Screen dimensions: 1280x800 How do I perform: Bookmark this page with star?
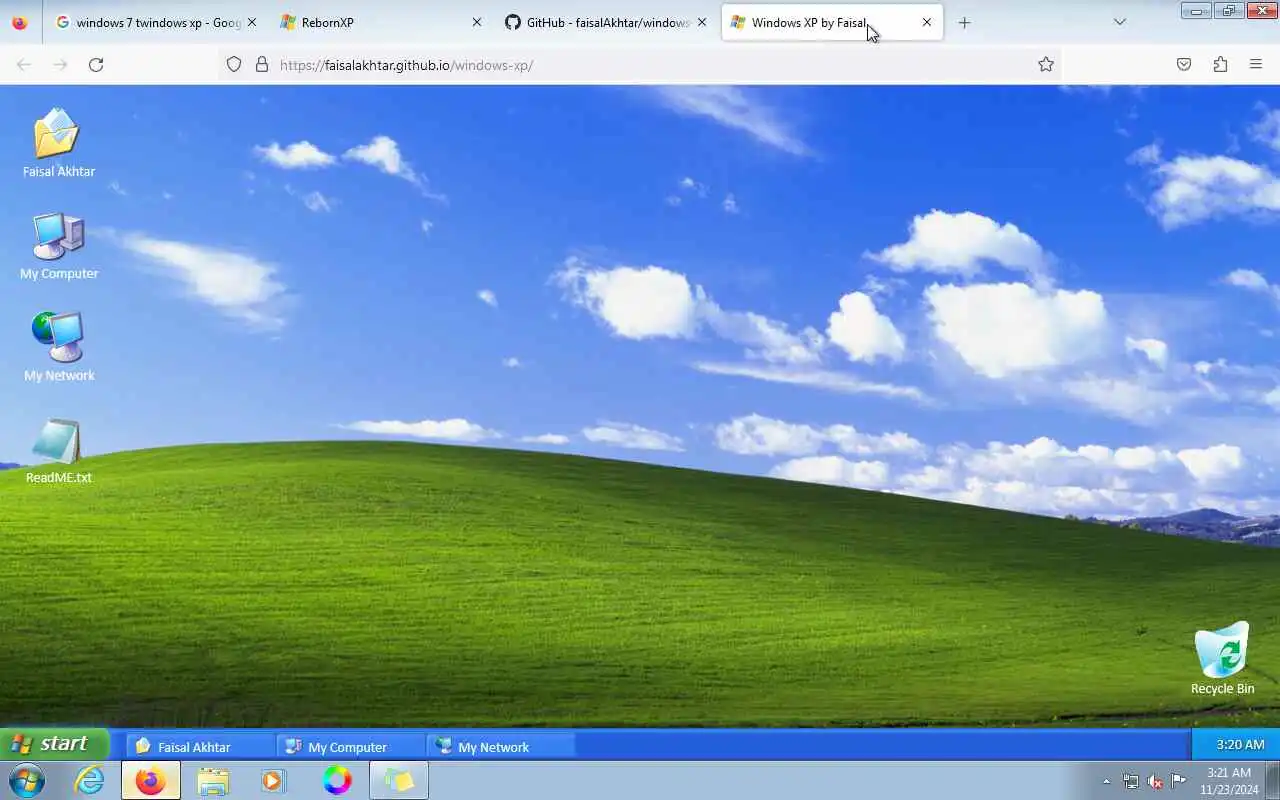[x=1046, y=65]
